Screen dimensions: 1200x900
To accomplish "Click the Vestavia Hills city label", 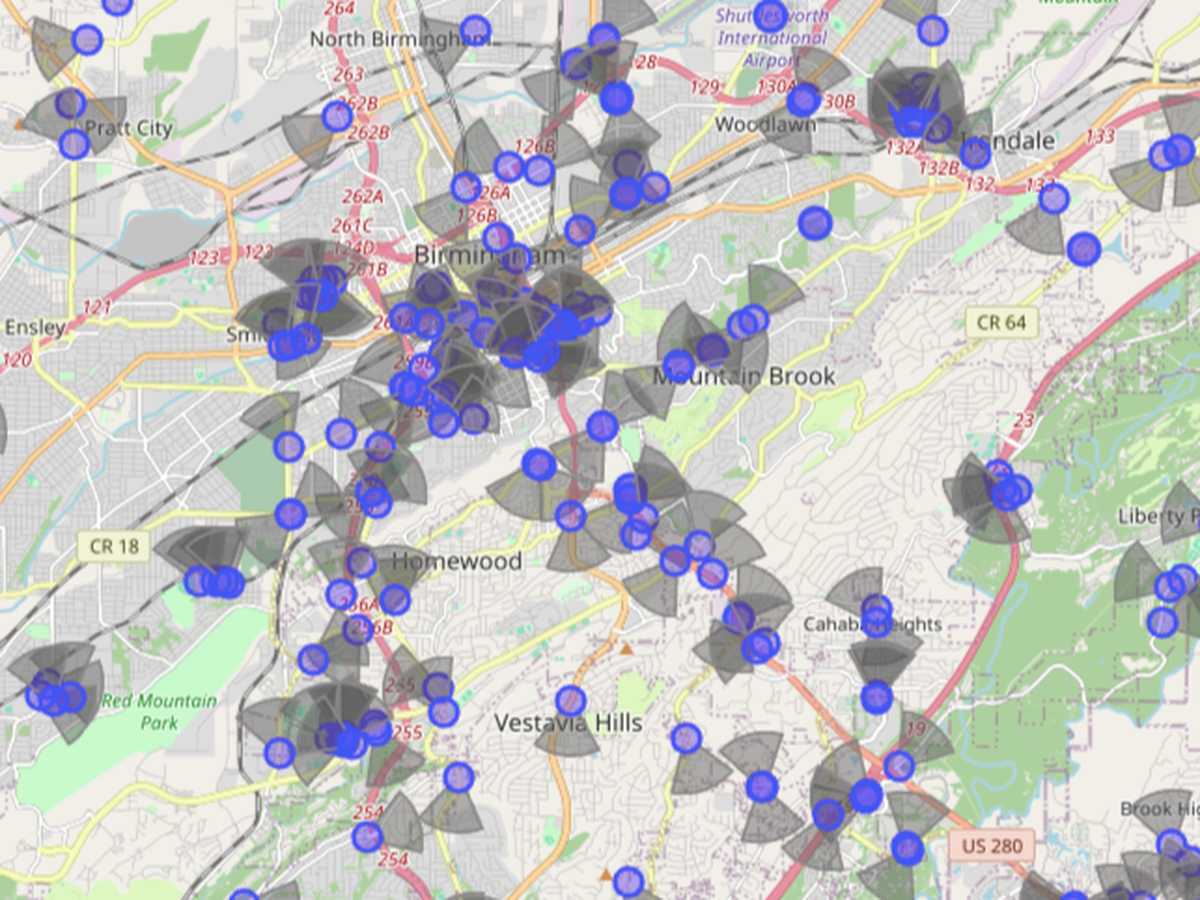I will tap(568, 722).
